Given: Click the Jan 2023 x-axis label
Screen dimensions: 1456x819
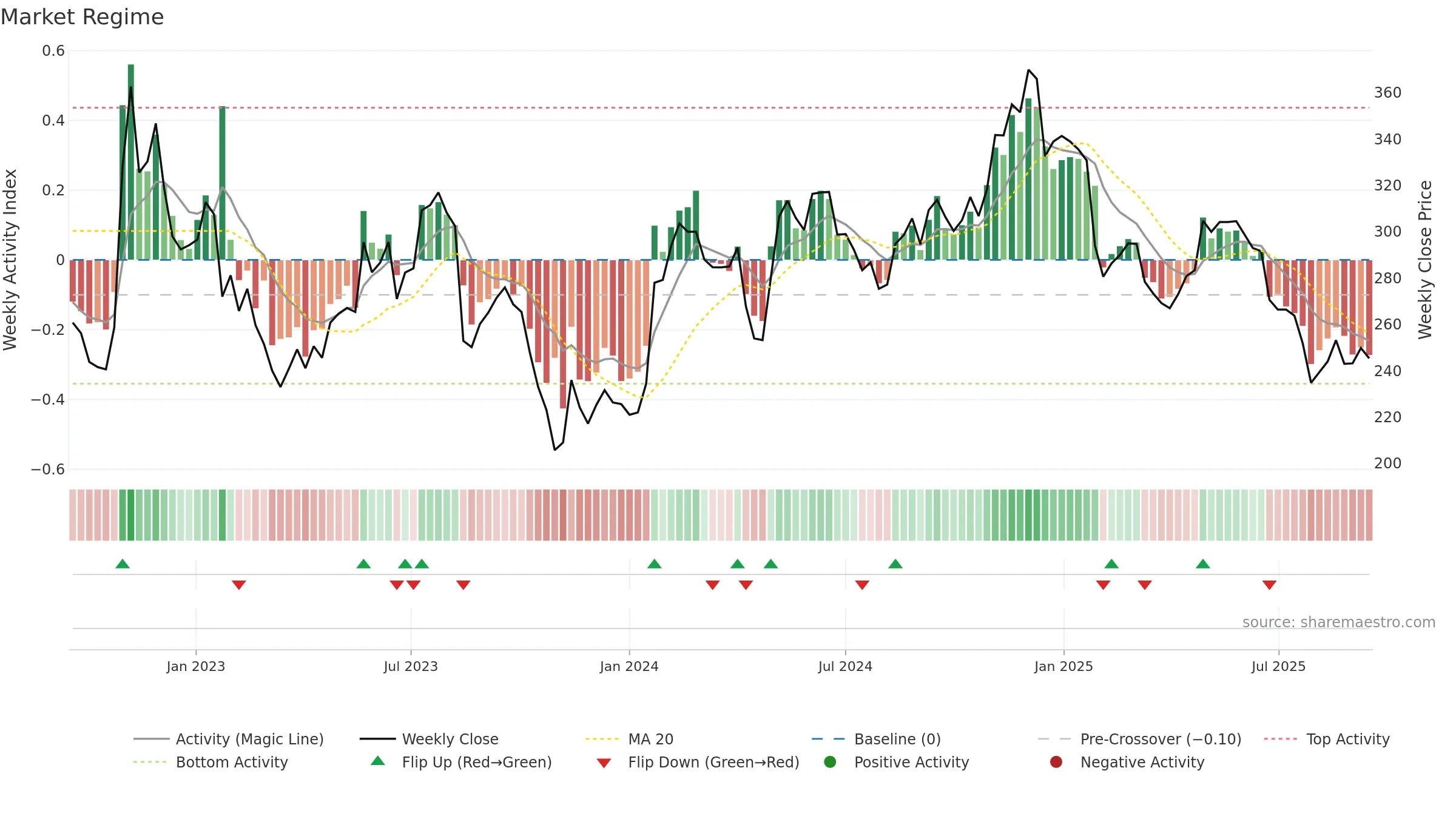Looking at the screenshot, I should (196, 666).
